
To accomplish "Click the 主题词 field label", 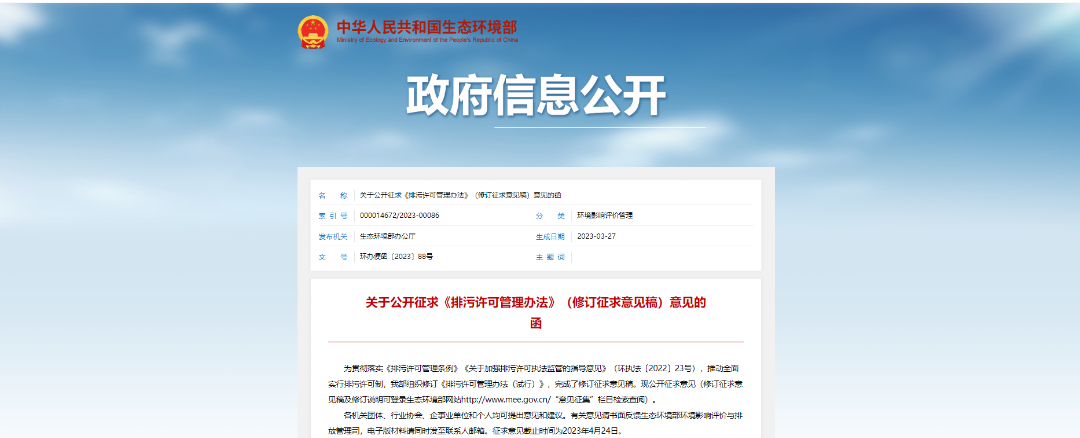I will 550,257.
